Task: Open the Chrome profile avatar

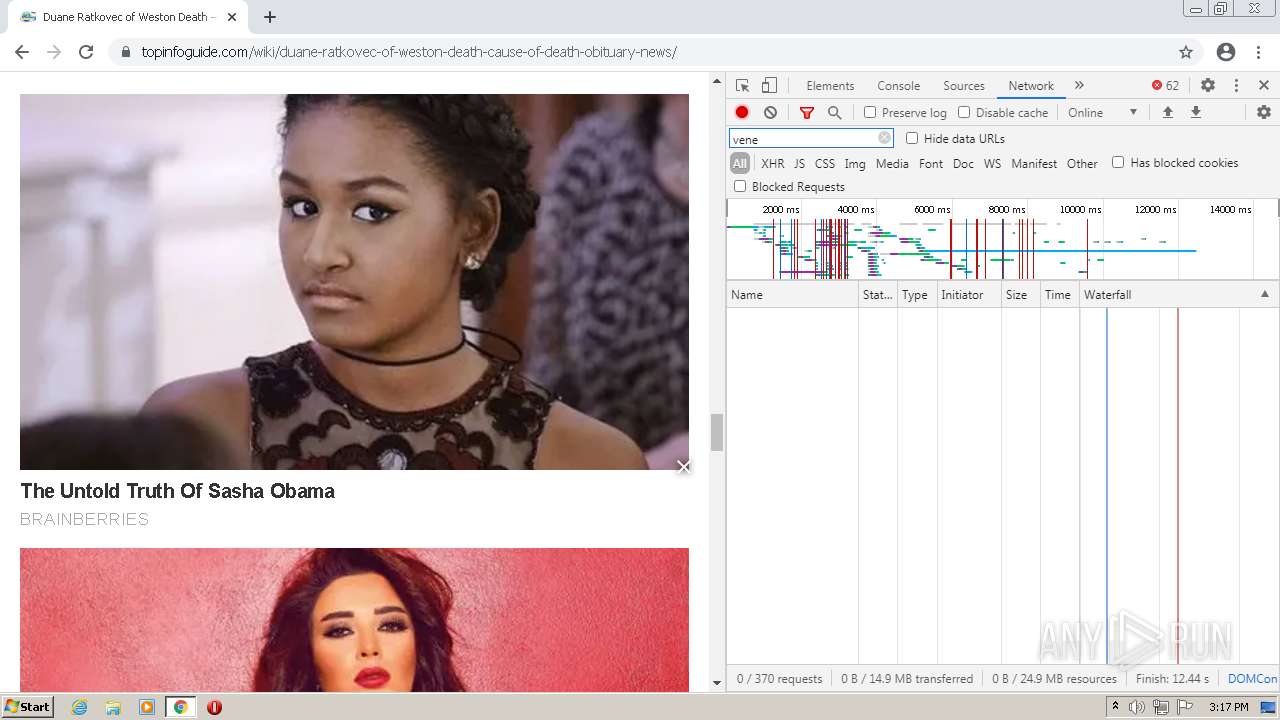Action: [1226, 52]
